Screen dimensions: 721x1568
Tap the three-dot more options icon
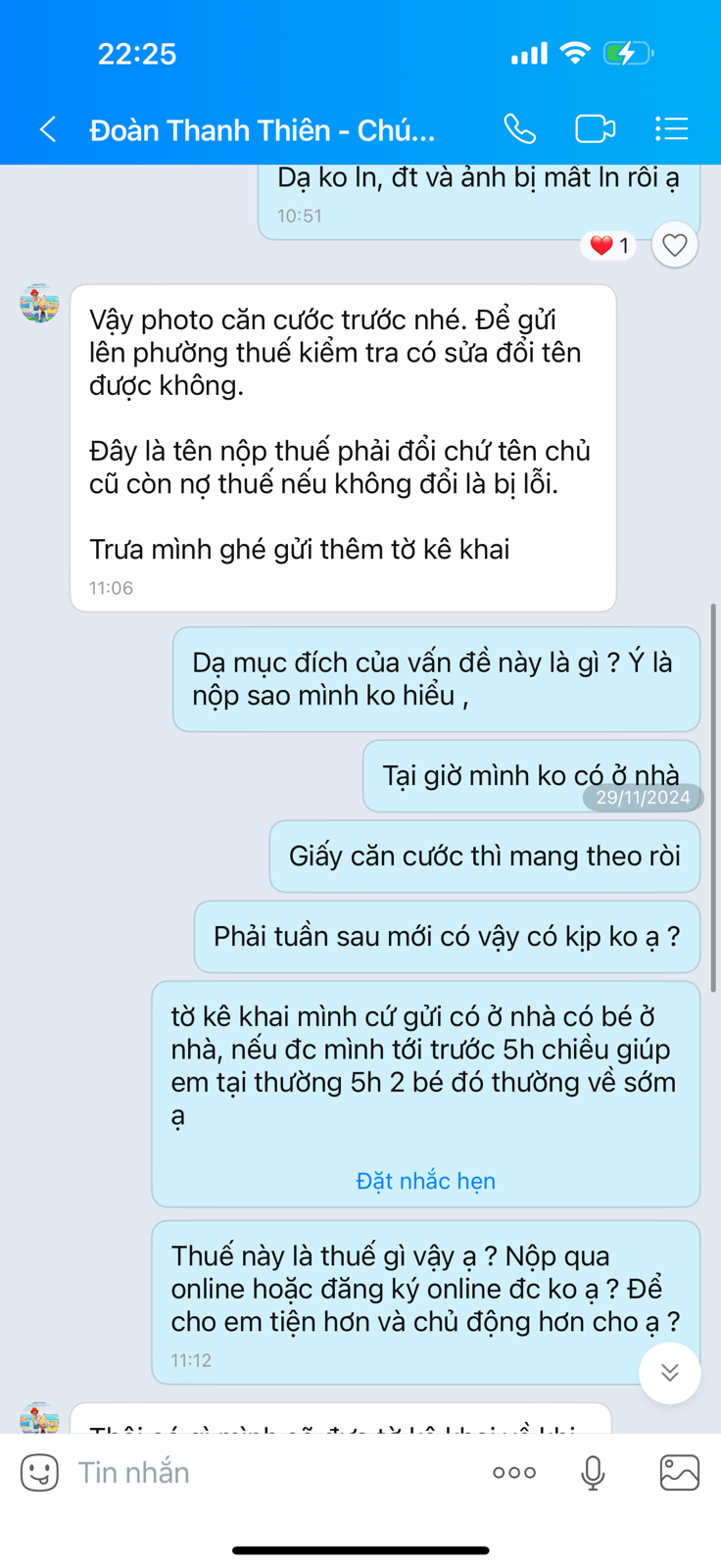pyautogui.click(x=514, y=1472)
